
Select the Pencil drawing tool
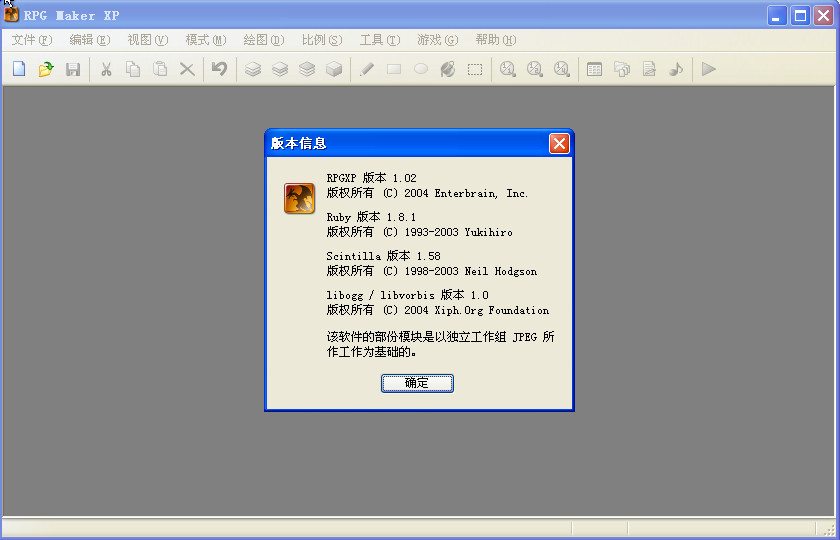coord(367,69)
